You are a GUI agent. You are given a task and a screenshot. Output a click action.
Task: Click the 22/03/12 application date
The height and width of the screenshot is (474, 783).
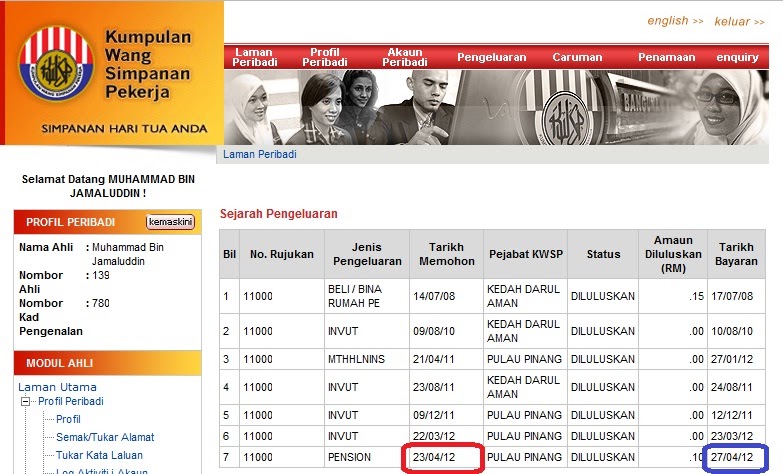tap(434, 436)
